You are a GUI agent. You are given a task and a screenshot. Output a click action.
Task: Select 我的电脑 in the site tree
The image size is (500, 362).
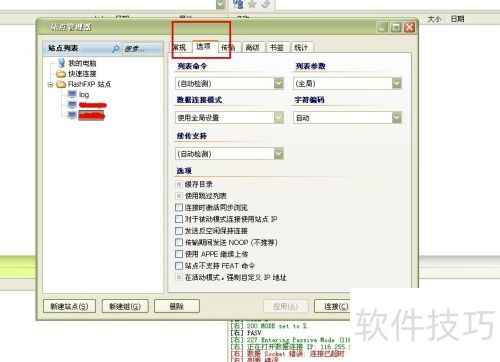[82, 63]
